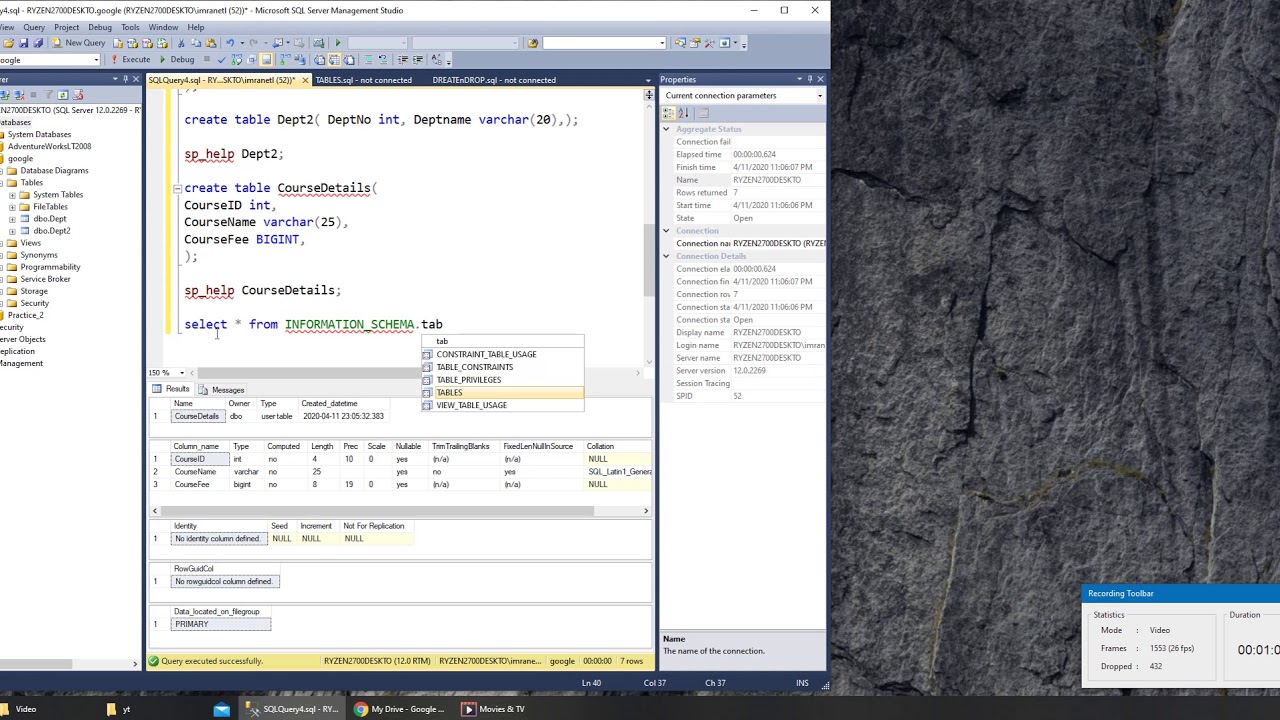Collapse the create table CourseDetails block
The width and height of the screenshot is (1280, 720).
click(x=177, y=188)
